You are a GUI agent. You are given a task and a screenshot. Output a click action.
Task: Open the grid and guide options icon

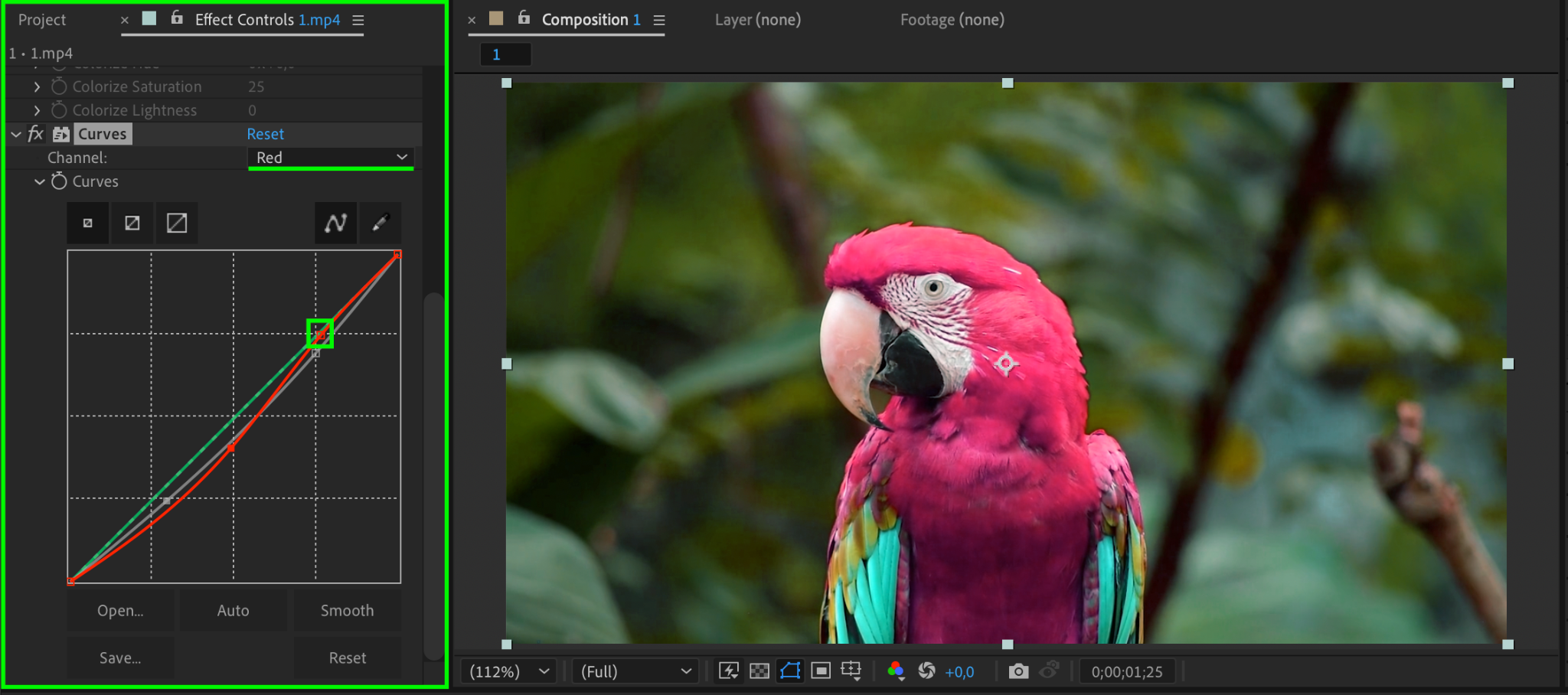851,671
